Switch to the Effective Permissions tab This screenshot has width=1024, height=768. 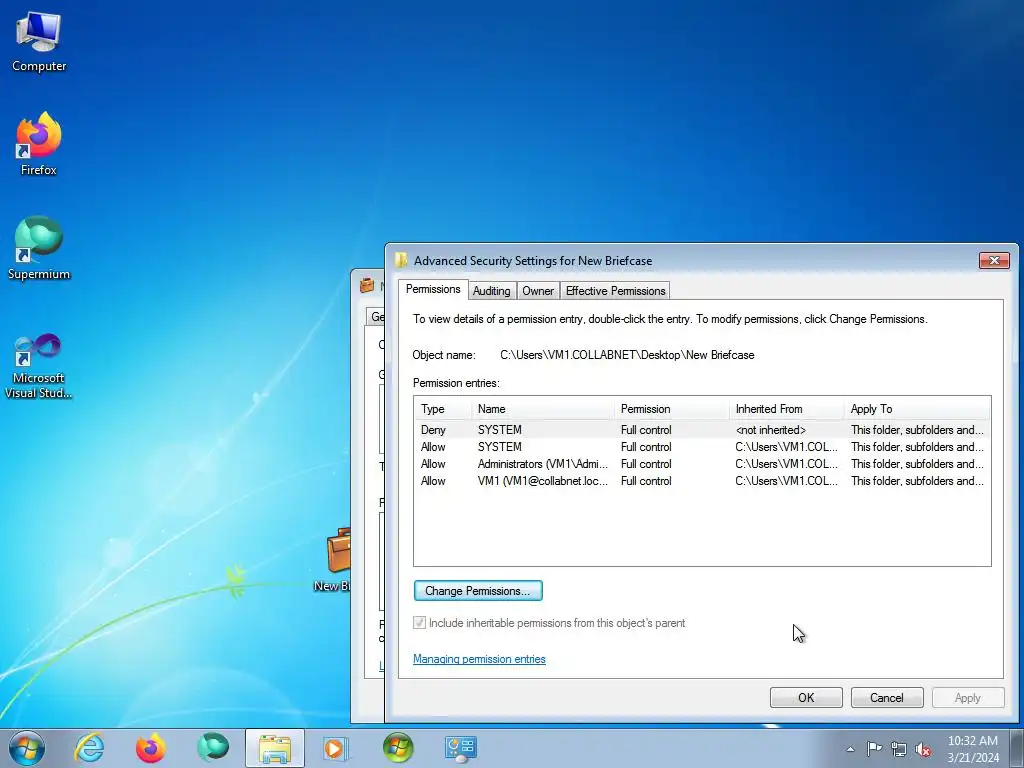pos(615,291)
